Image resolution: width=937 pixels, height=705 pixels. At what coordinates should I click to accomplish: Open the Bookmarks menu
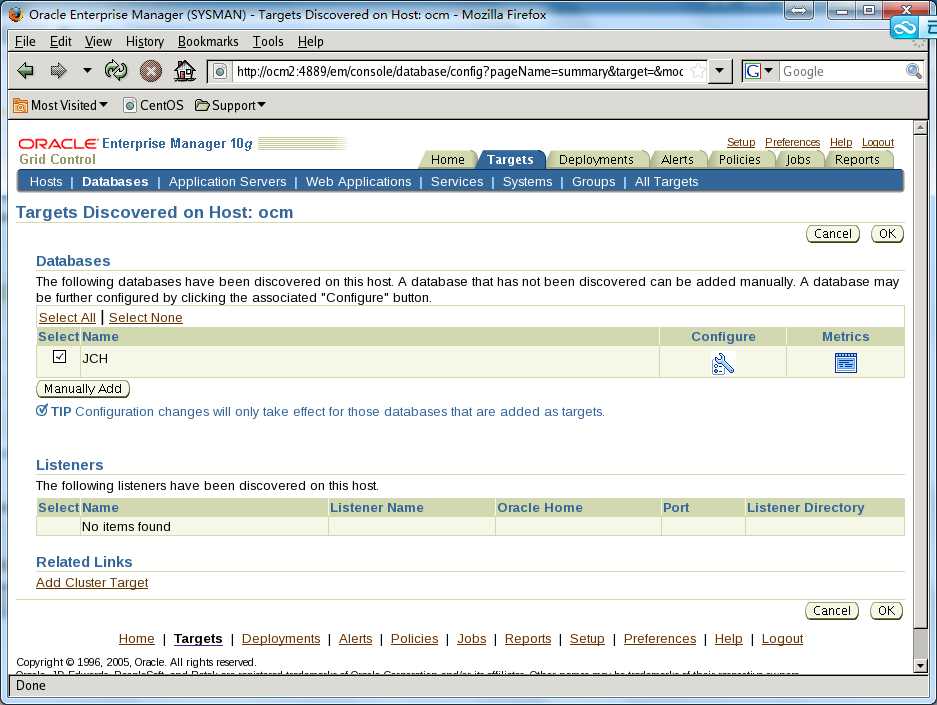(208, 41)
